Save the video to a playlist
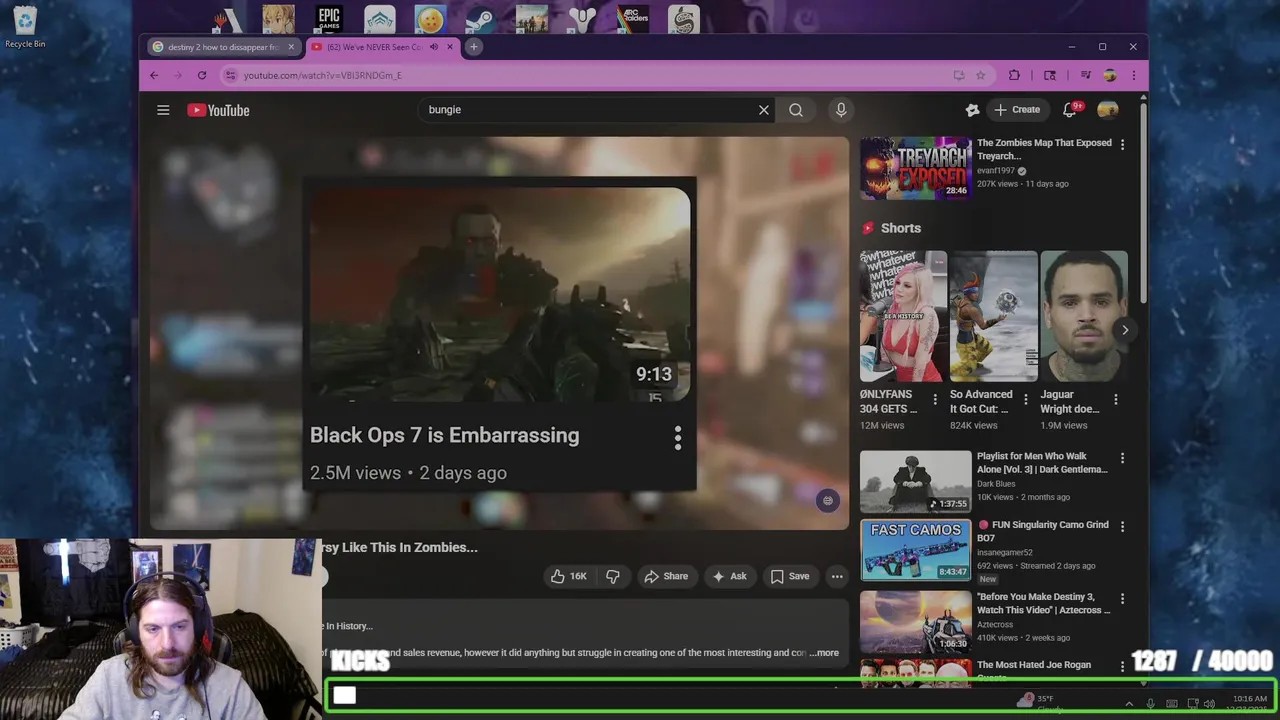Image resolution: width=1280 pixels, height=720 pixels. tap(789, 576)
